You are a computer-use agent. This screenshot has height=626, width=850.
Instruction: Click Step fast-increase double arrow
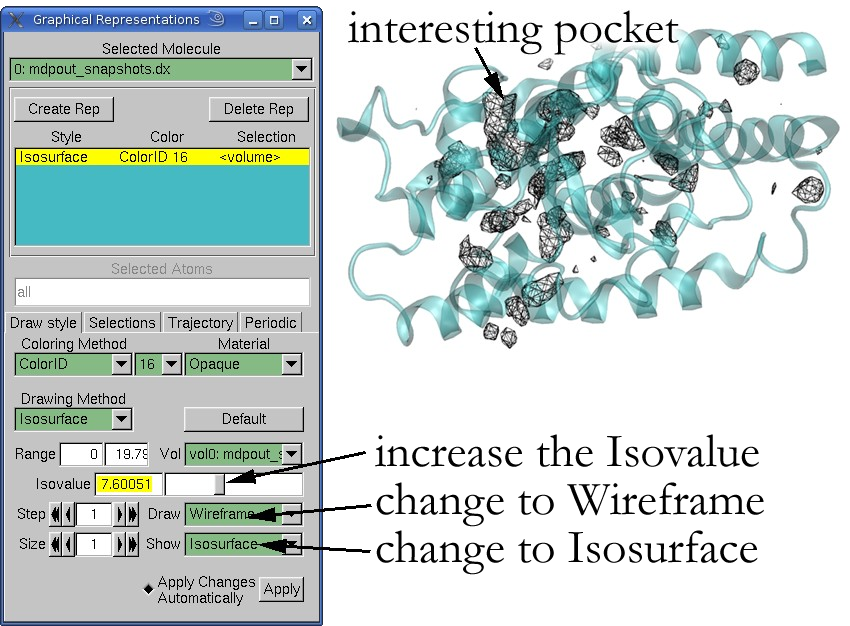coord(132,514)
